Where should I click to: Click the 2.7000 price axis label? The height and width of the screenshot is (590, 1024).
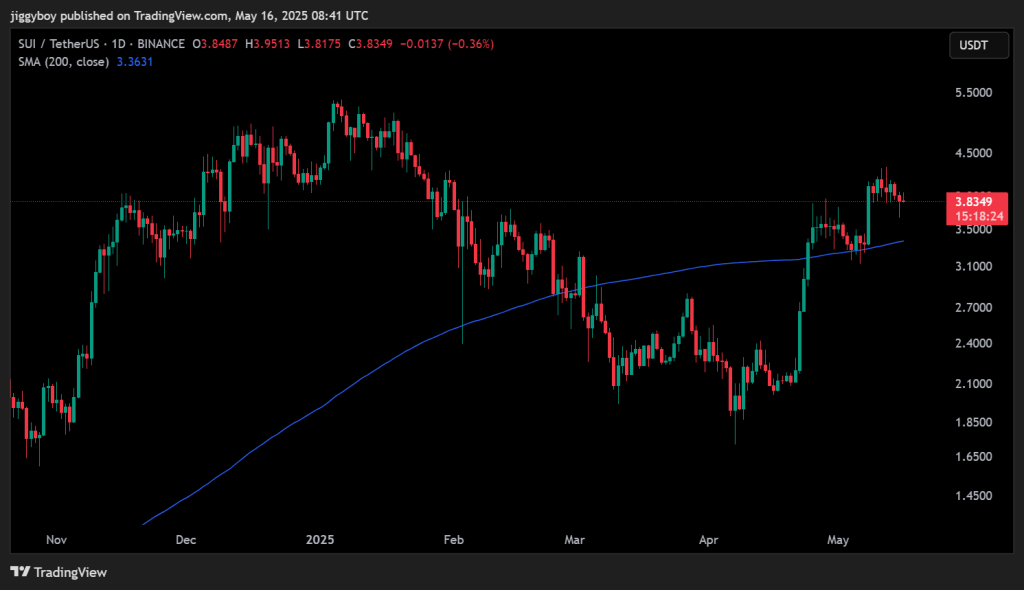(973, 308)
